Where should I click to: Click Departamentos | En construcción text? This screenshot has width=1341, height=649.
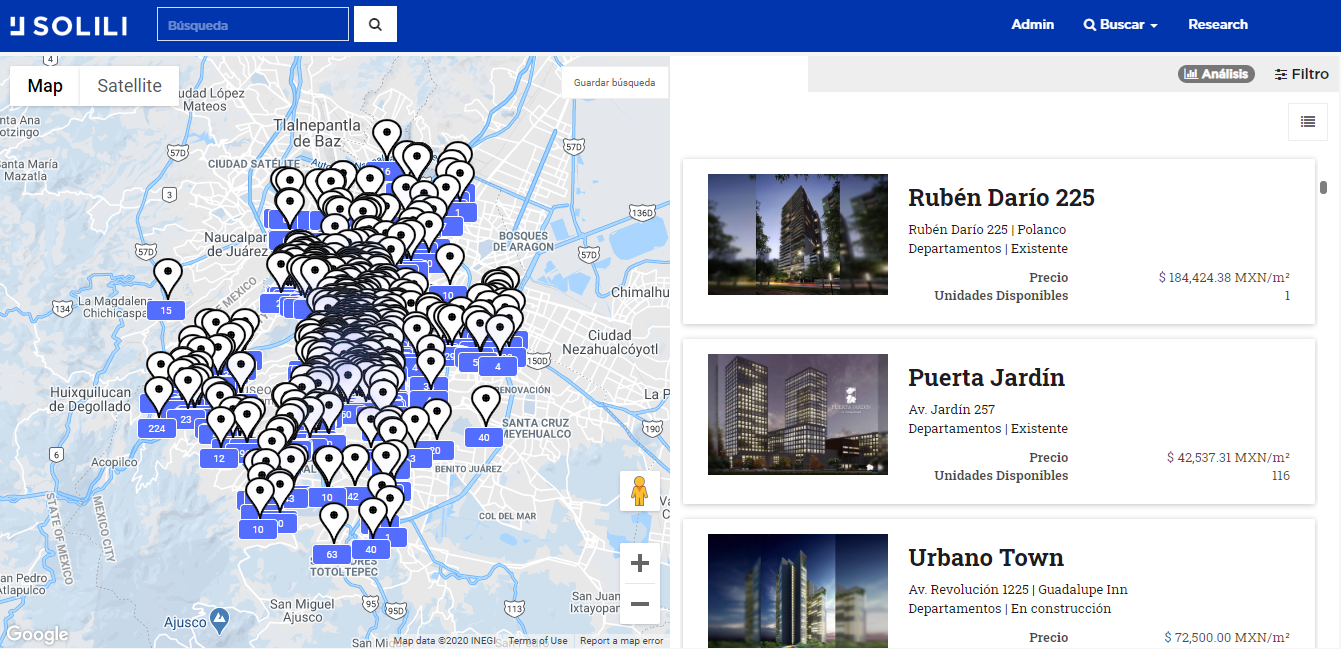[1009, 608]
